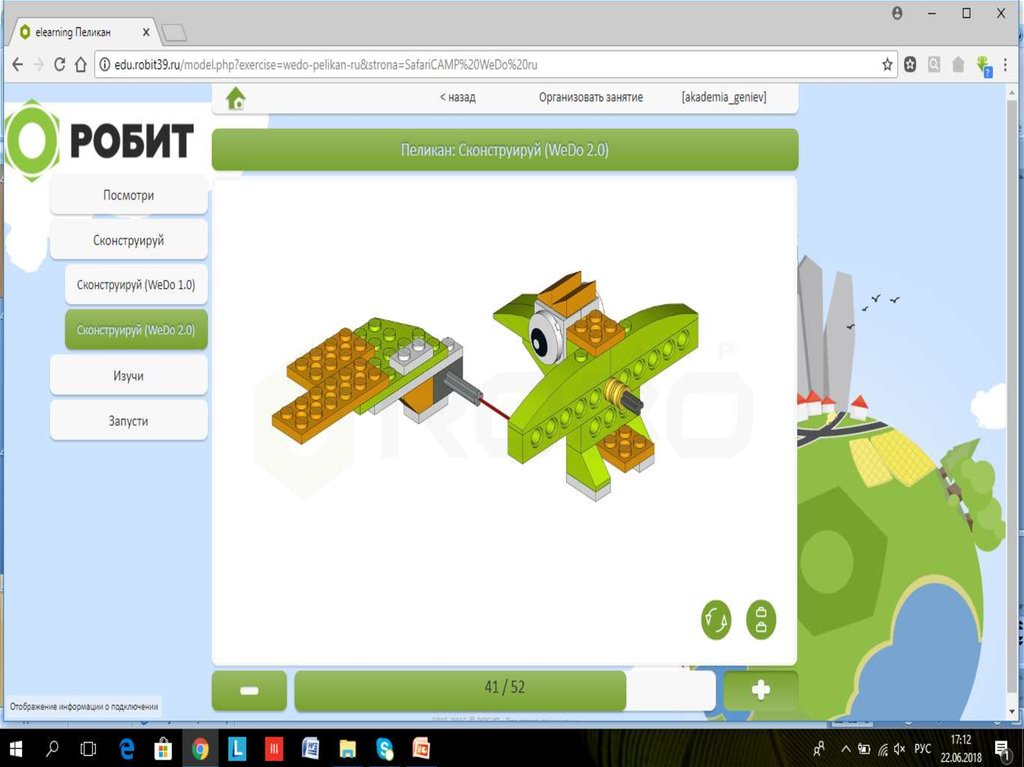Switch input language РУС
Viewport: 1024px width, 767px height.
(922, 749)
